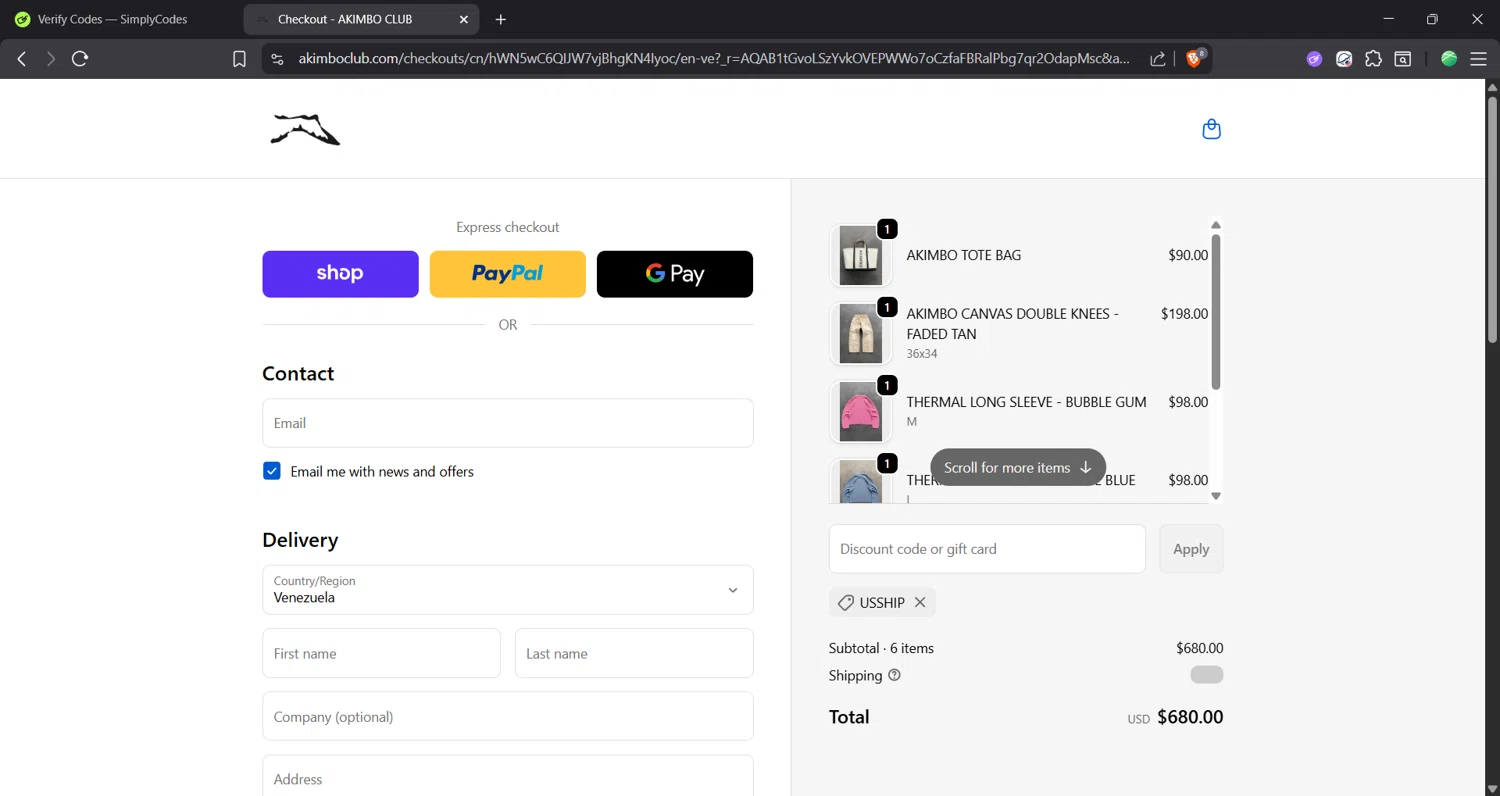
Task: Pay with PayPal button
Action: point(507,274)
